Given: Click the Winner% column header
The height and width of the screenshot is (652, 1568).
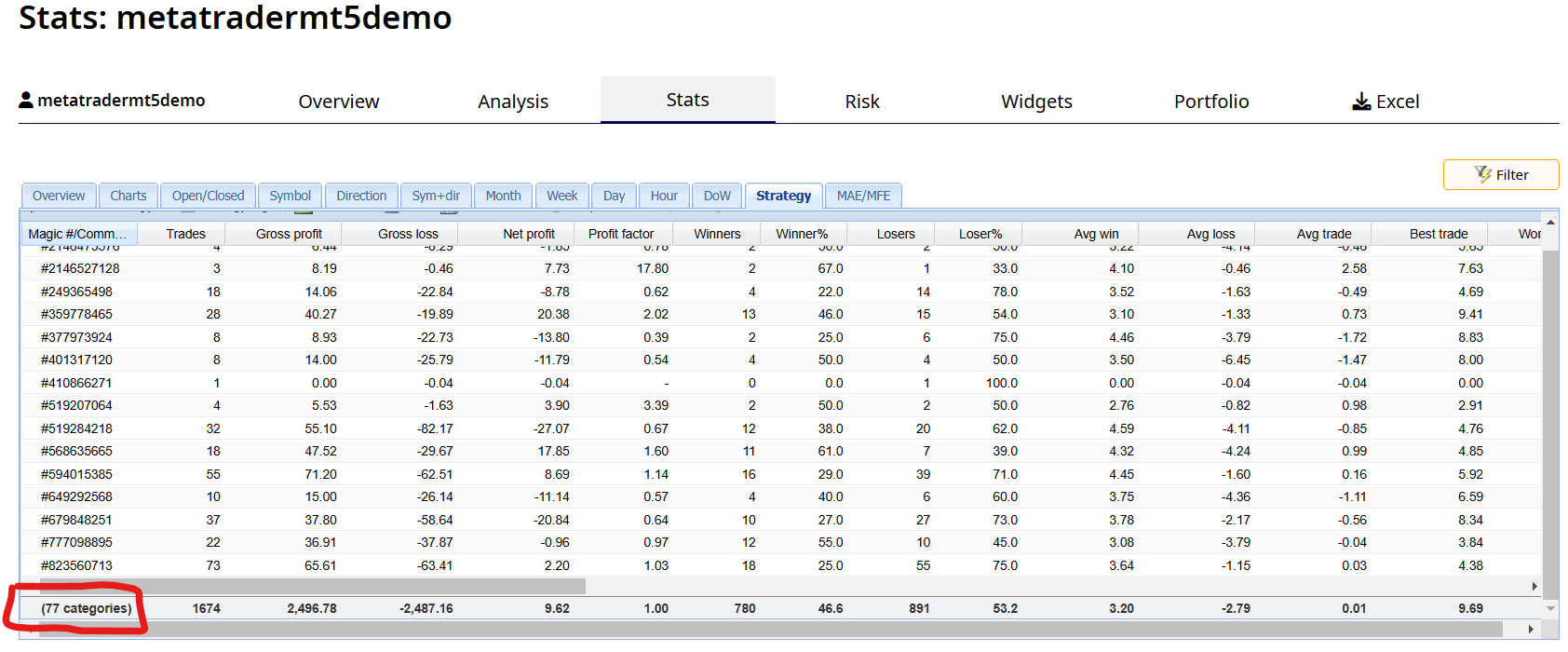Looking at the screenshot, I should [802, 234].
